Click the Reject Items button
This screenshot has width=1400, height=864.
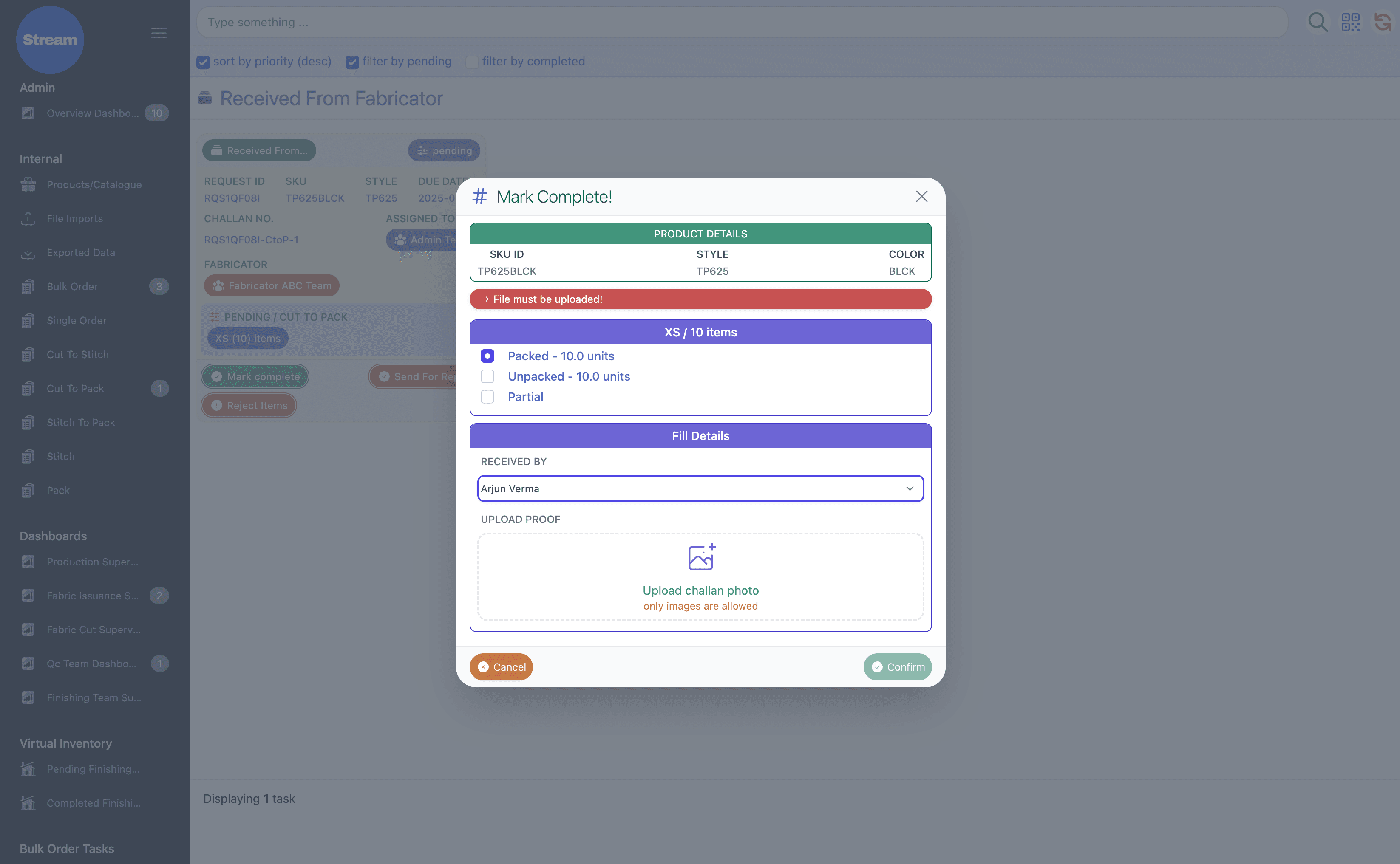pyautogui.click(x=249, y=405)
